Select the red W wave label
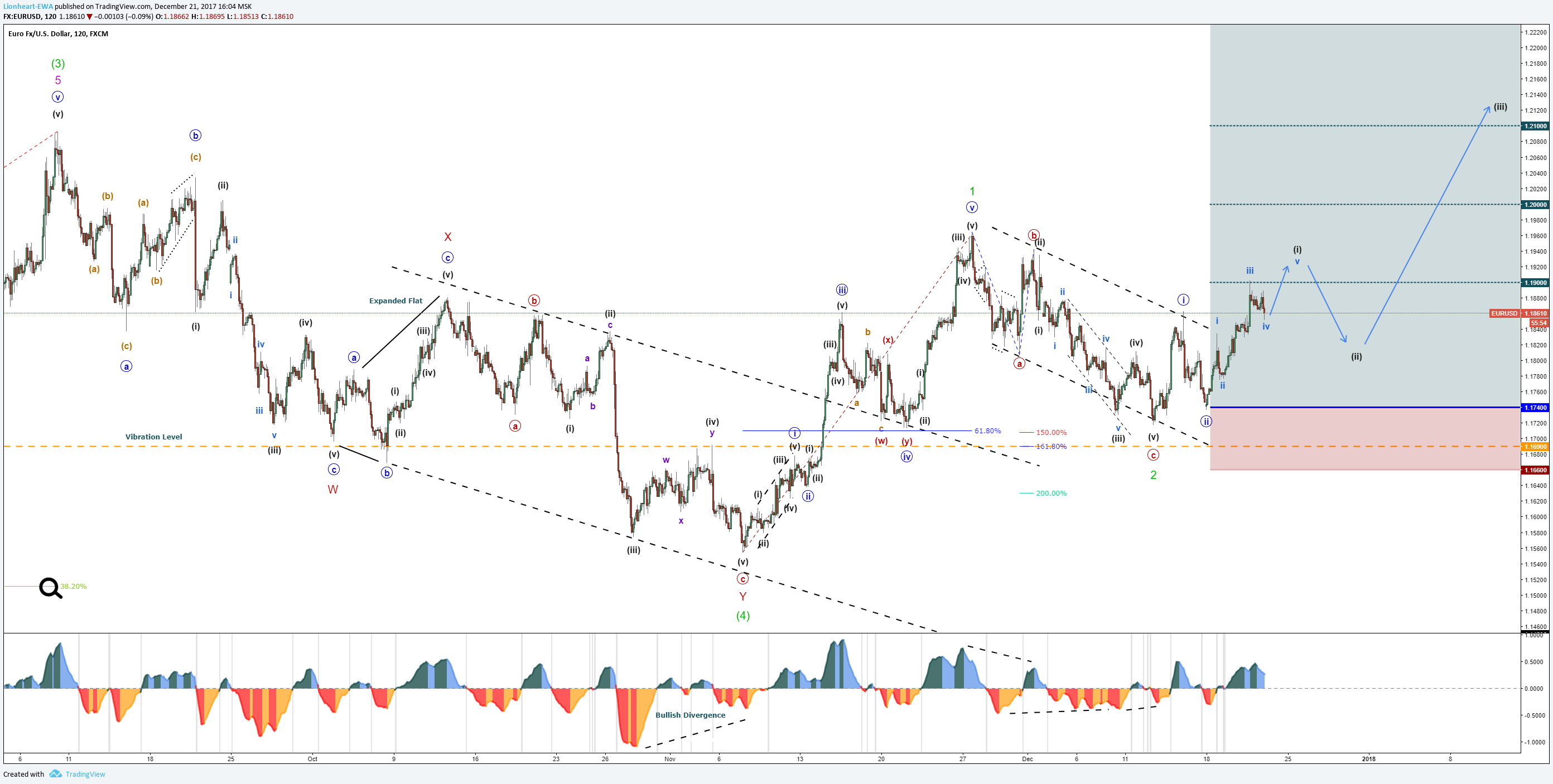Image resolution: width=1553 pixels, height=784 pixels. (333, 490)
